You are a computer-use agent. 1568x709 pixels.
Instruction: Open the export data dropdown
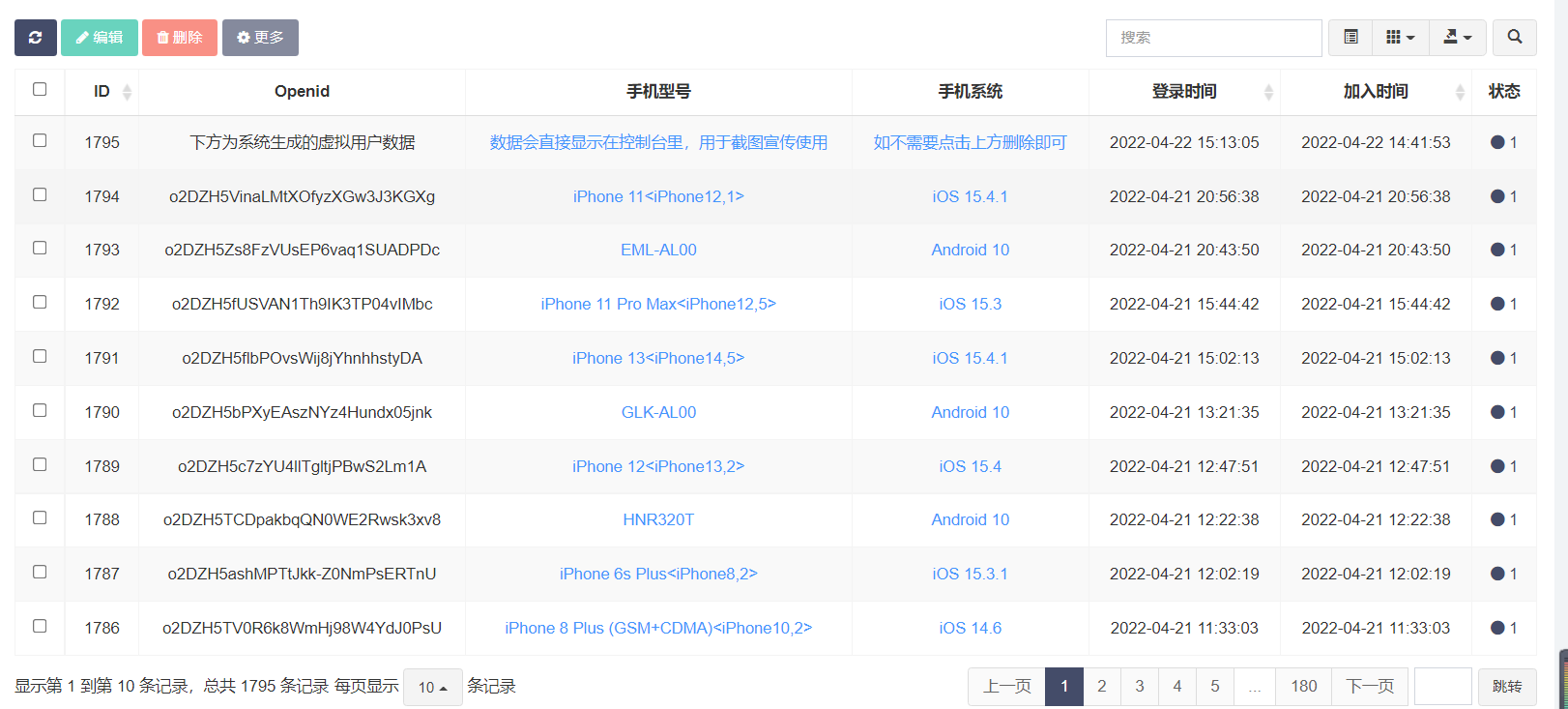tap(1457, 38)
